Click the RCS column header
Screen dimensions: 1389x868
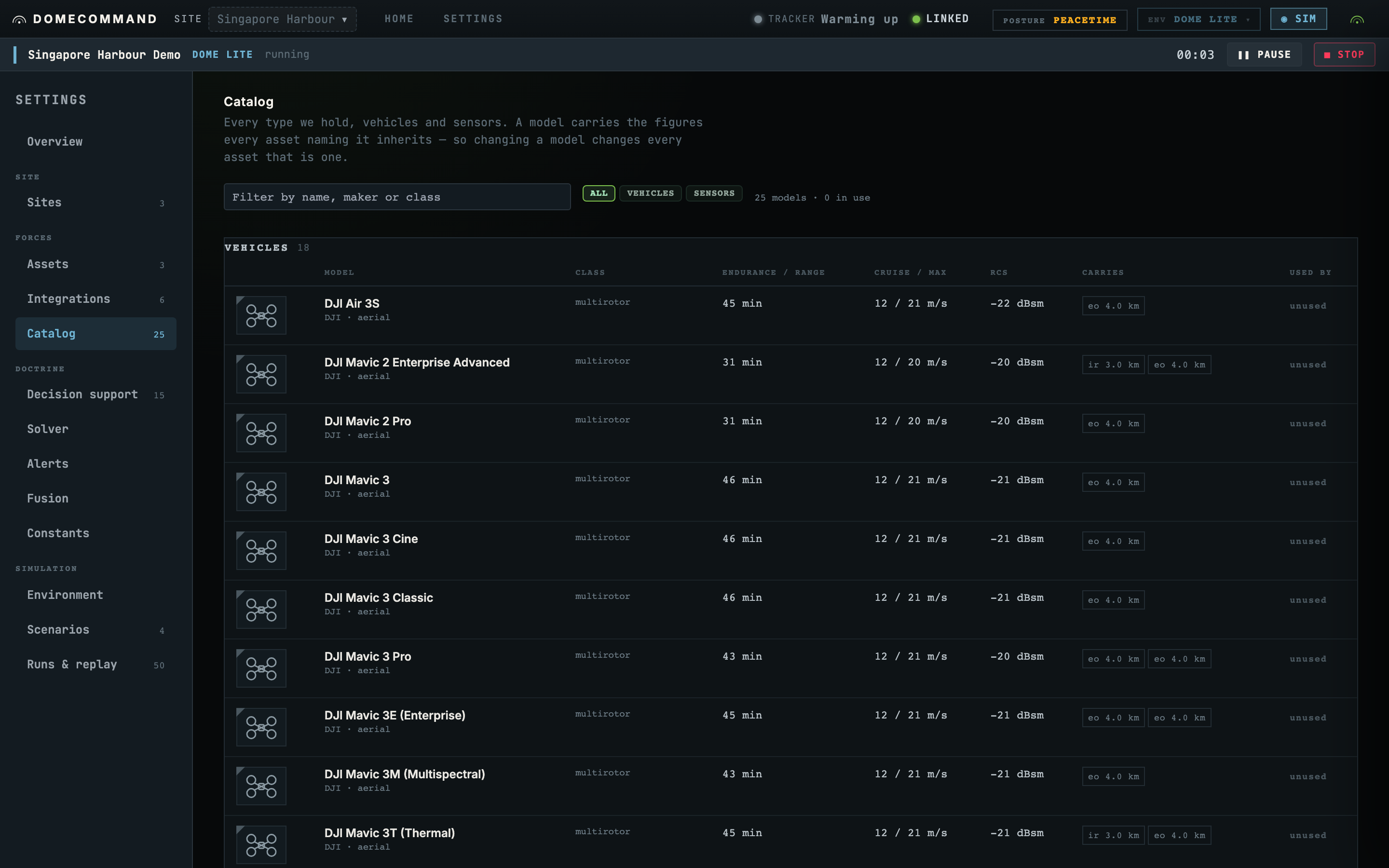point(999,272)
